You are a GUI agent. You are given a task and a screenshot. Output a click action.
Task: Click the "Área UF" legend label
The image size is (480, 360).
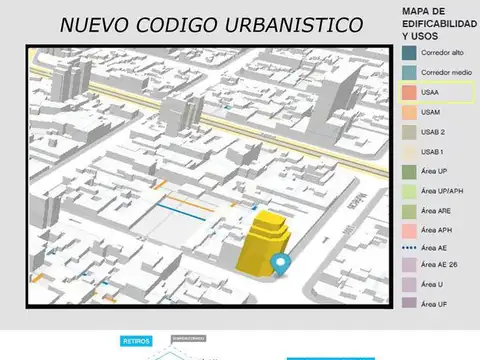point(434,304)
